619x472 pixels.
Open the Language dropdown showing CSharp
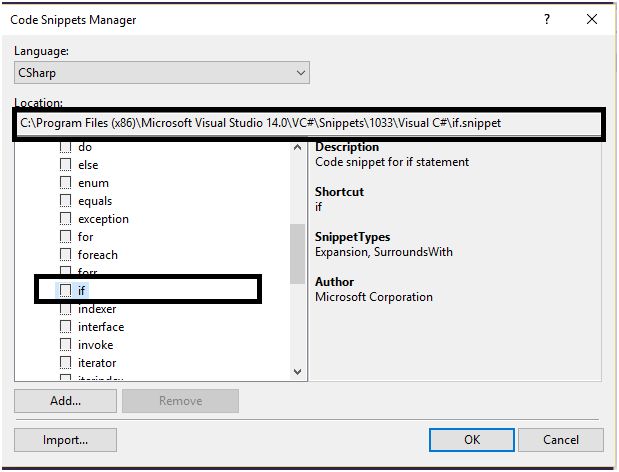click(x=162, y=73)
